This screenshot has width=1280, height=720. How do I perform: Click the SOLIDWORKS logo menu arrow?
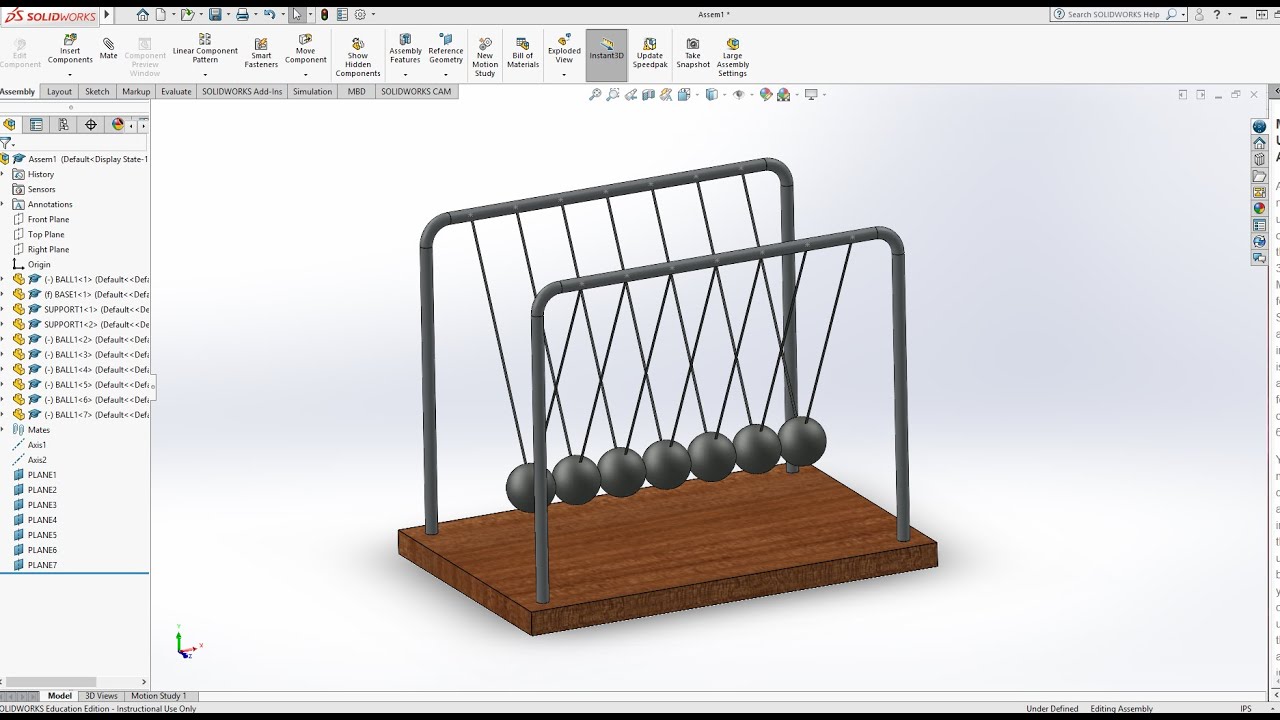point(107,15)
